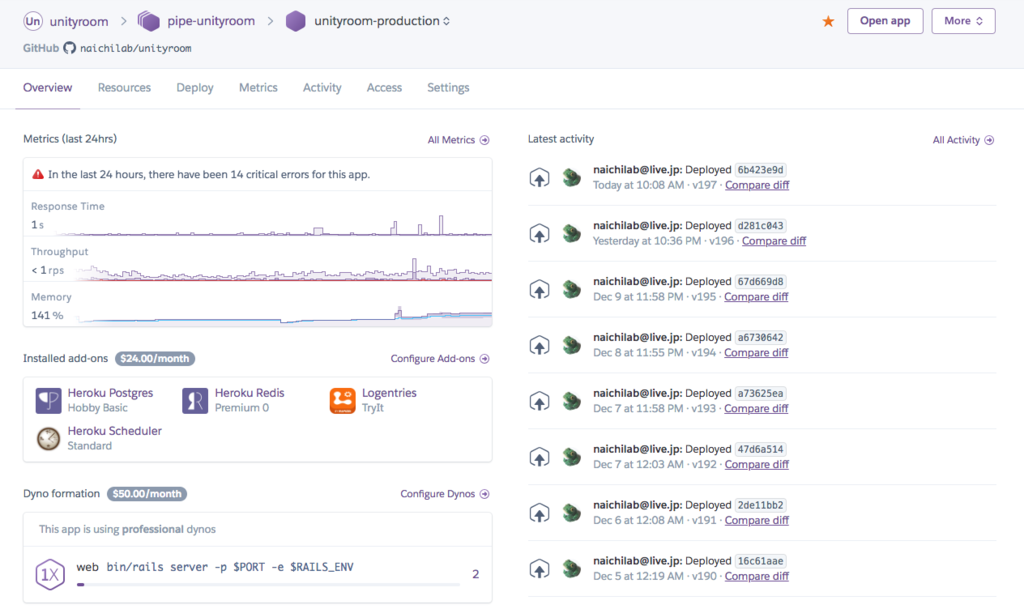Open the More dropdown menu
The height and width of the screenshot is (609, 1024).
(963, 21)
